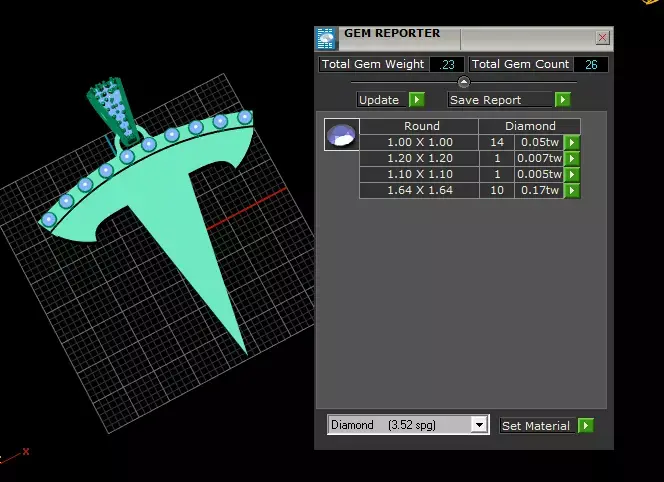Screen dimensions: 664x482
Task: Close the Gem Reporter window
Action: coord(602,38)
